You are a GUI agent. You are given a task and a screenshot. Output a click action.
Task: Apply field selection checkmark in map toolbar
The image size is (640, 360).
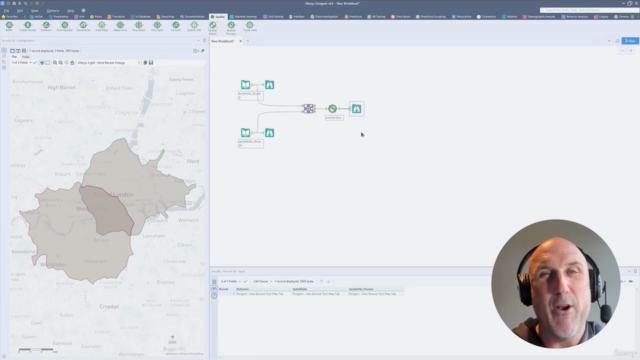point(35,63)
